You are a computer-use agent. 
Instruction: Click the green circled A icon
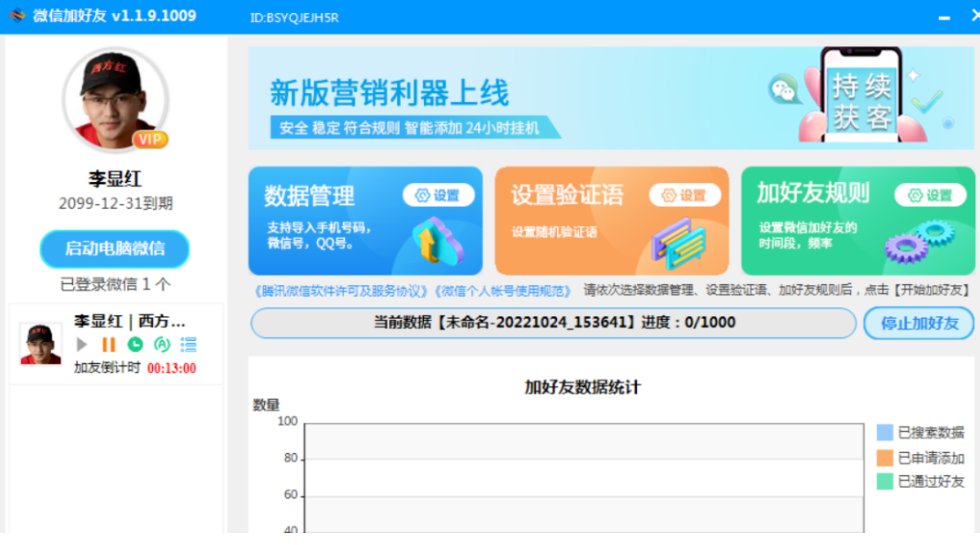162,344
